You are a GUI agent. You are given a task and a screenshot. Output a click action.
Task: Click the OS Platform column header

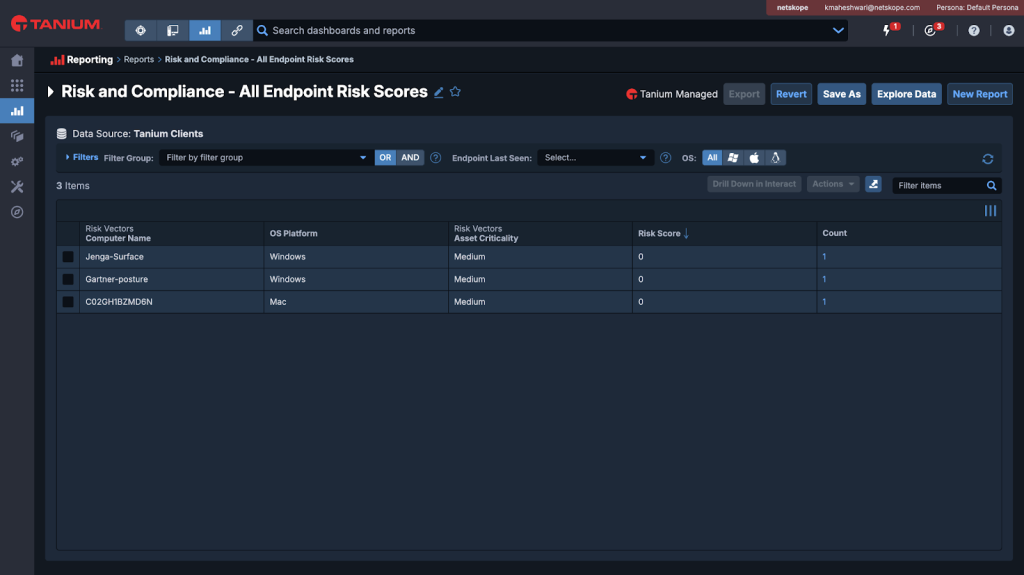coord(293,233)
